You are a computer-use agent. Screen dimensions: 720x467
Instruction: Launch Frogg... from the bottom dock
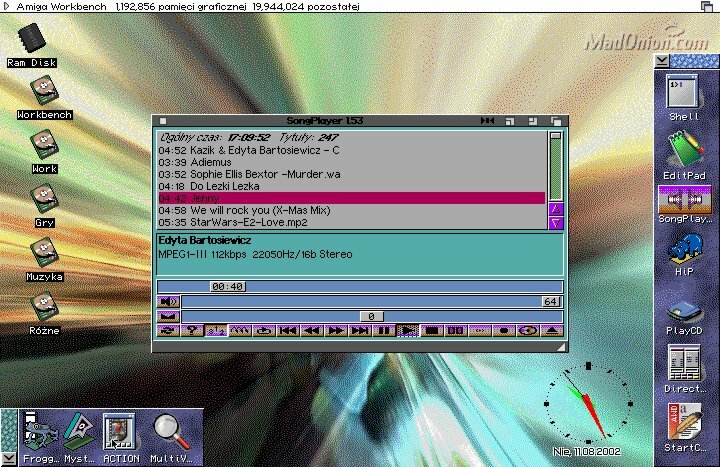pos(41,437)
